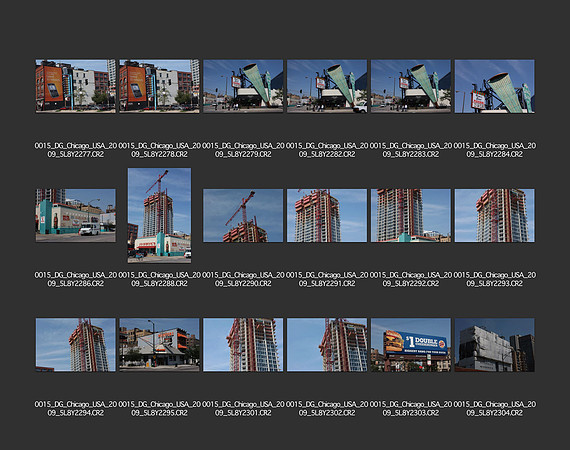The height and width of the screenshot is (450, 570).
Task: Open the $1 Double billboard thumbnail 5L8Y2303
Action: point(411,345)
